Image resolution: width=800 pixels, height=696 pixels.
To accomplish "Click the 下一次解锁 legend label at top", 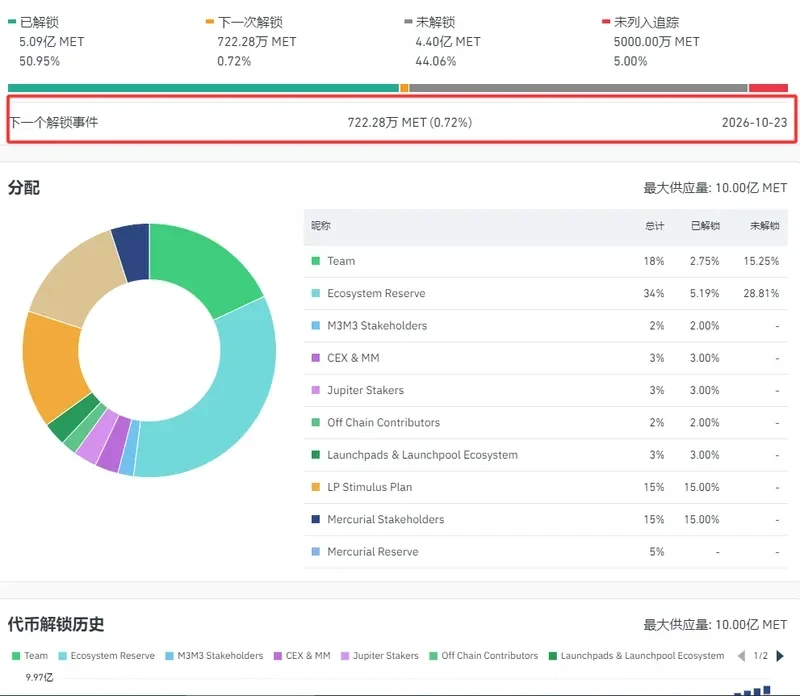I will 250,22.
